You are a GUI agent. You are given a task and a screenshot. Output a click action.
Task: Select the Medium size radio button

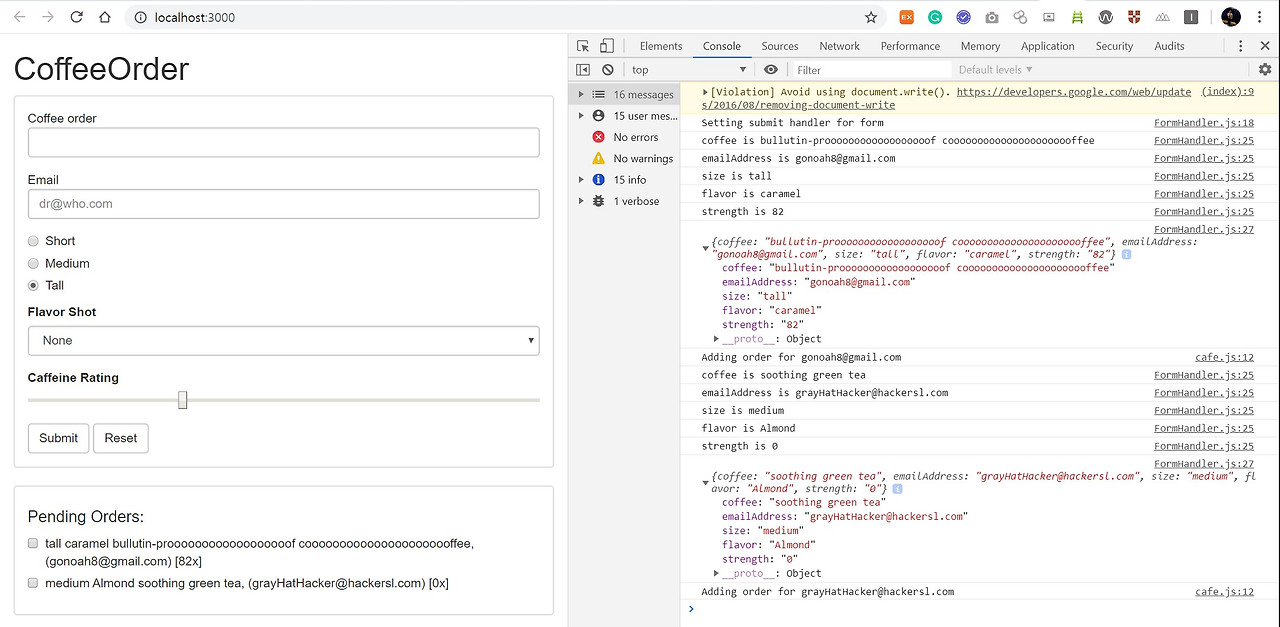[x=34, y=264]
